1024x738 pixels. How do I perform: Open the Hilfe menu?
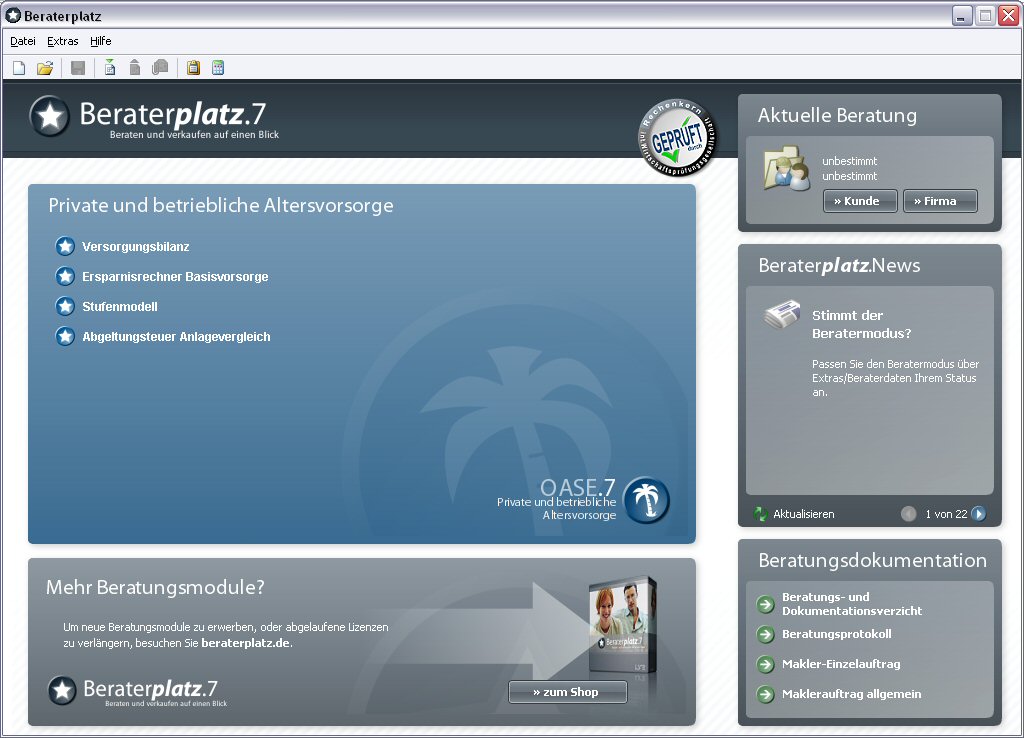tap(101, 41)
